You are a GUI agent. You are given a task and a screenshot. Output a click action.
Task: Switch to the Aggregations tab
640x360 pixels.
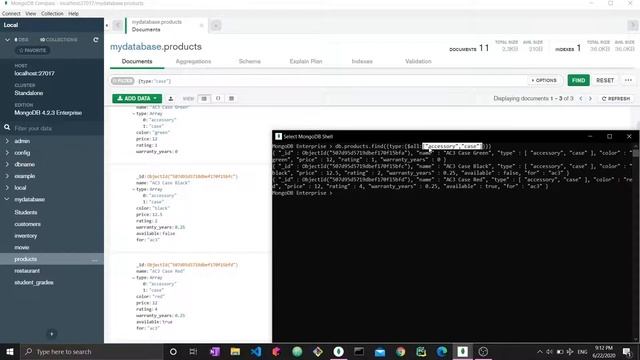coord(193,61)
